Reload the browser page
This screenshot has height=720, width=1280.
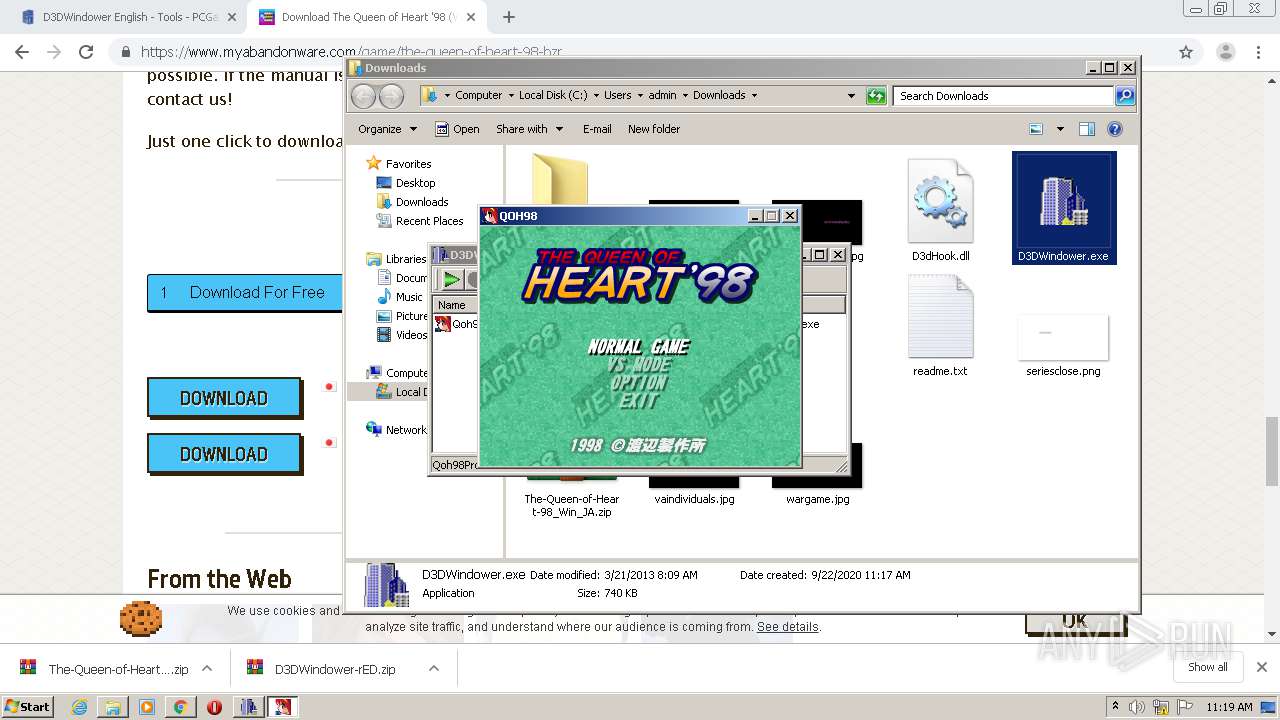coord(86,52)
